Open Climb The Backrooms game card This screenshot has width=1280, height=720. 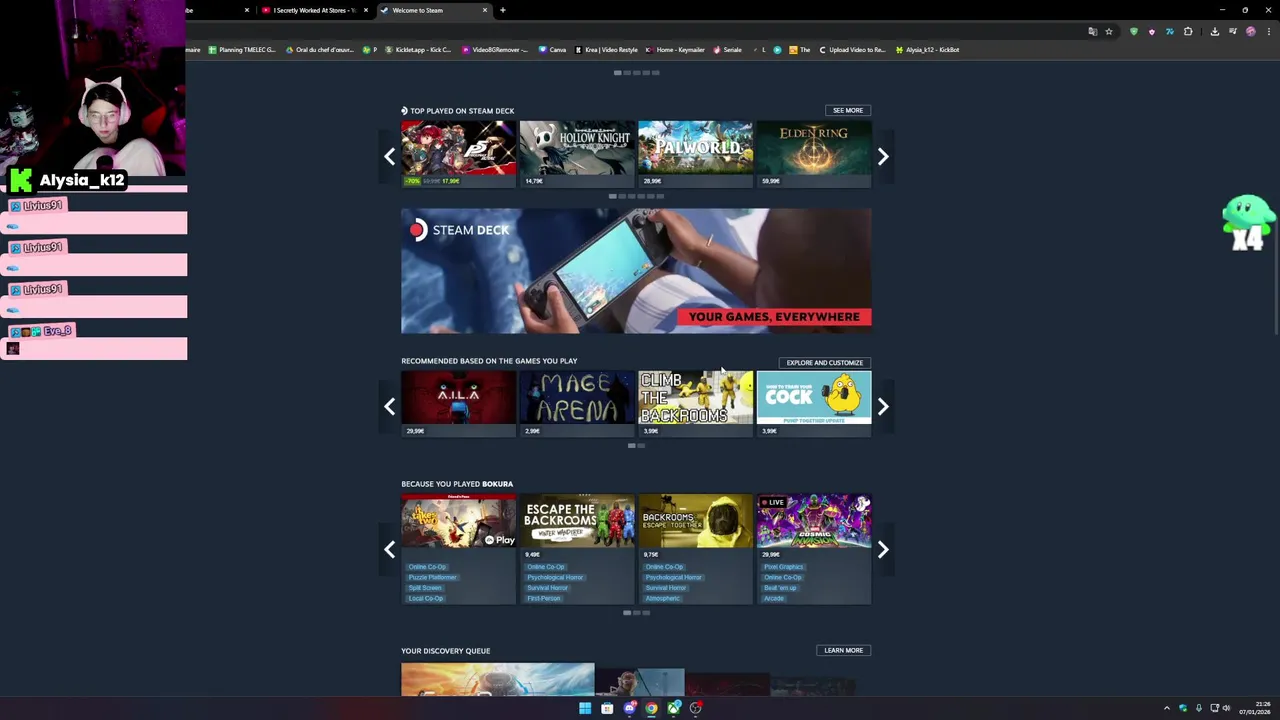pyautogui.click(x=695, y=403)
